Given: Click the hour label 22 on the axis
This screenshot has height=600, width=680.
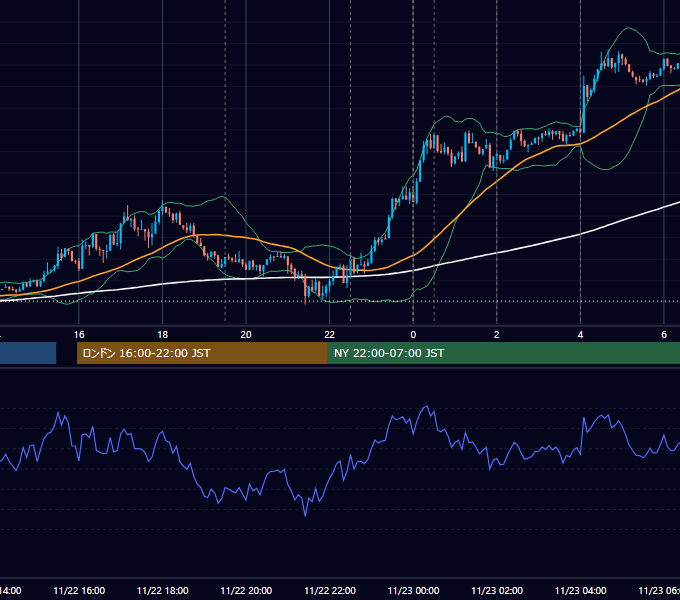Looking at the screenshot, I should [x=330, y=335].
